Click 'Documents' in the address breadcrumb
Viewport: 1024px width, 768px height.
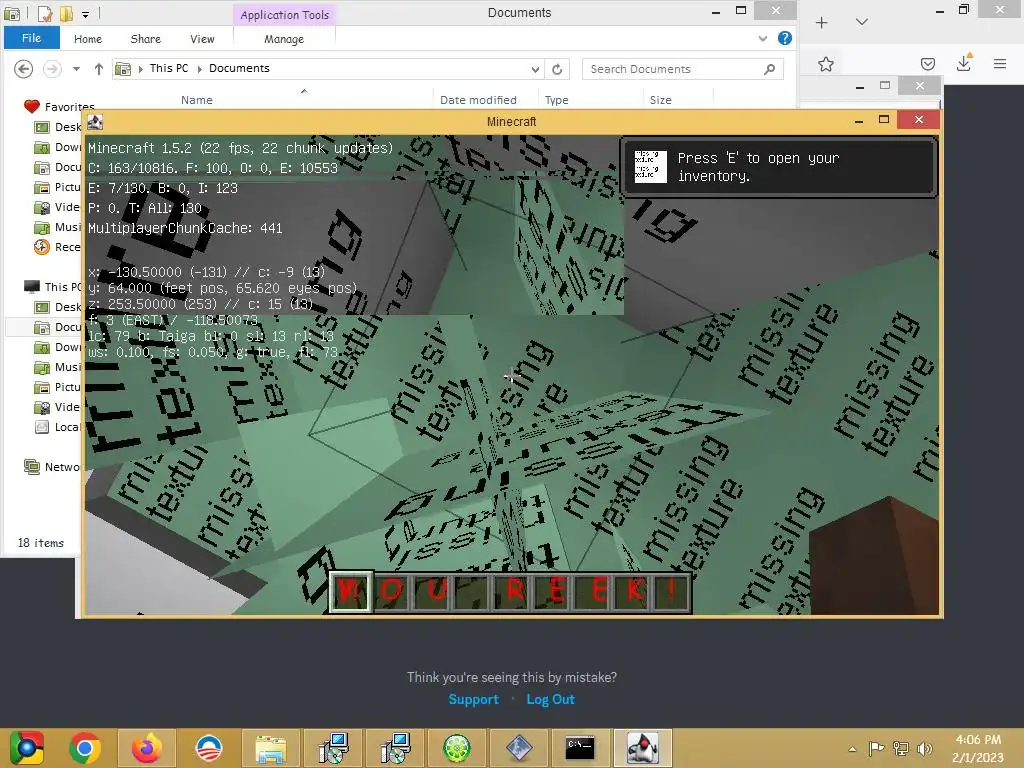click(x=239, y=68)
